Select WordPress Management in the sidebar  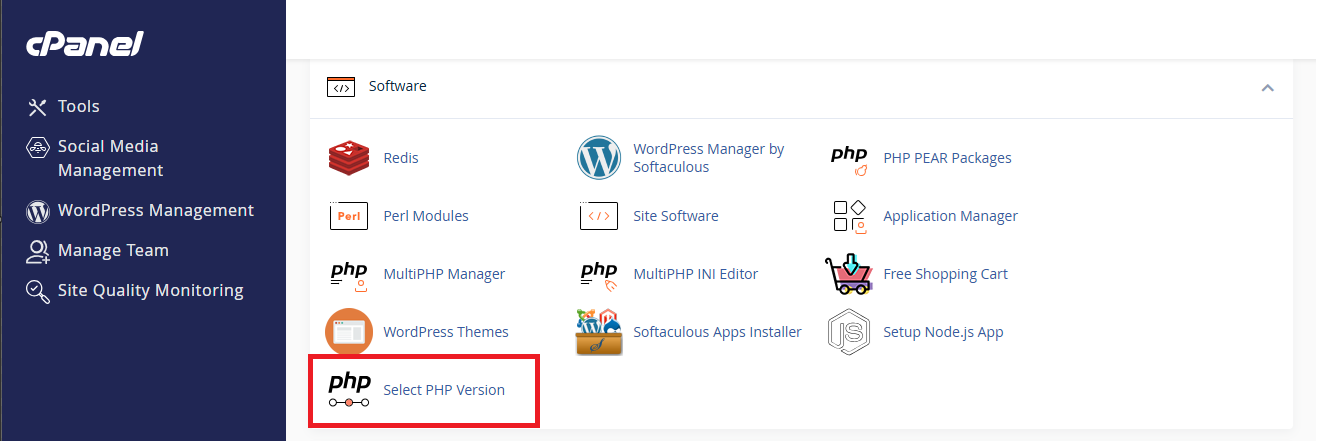point(156,211)
